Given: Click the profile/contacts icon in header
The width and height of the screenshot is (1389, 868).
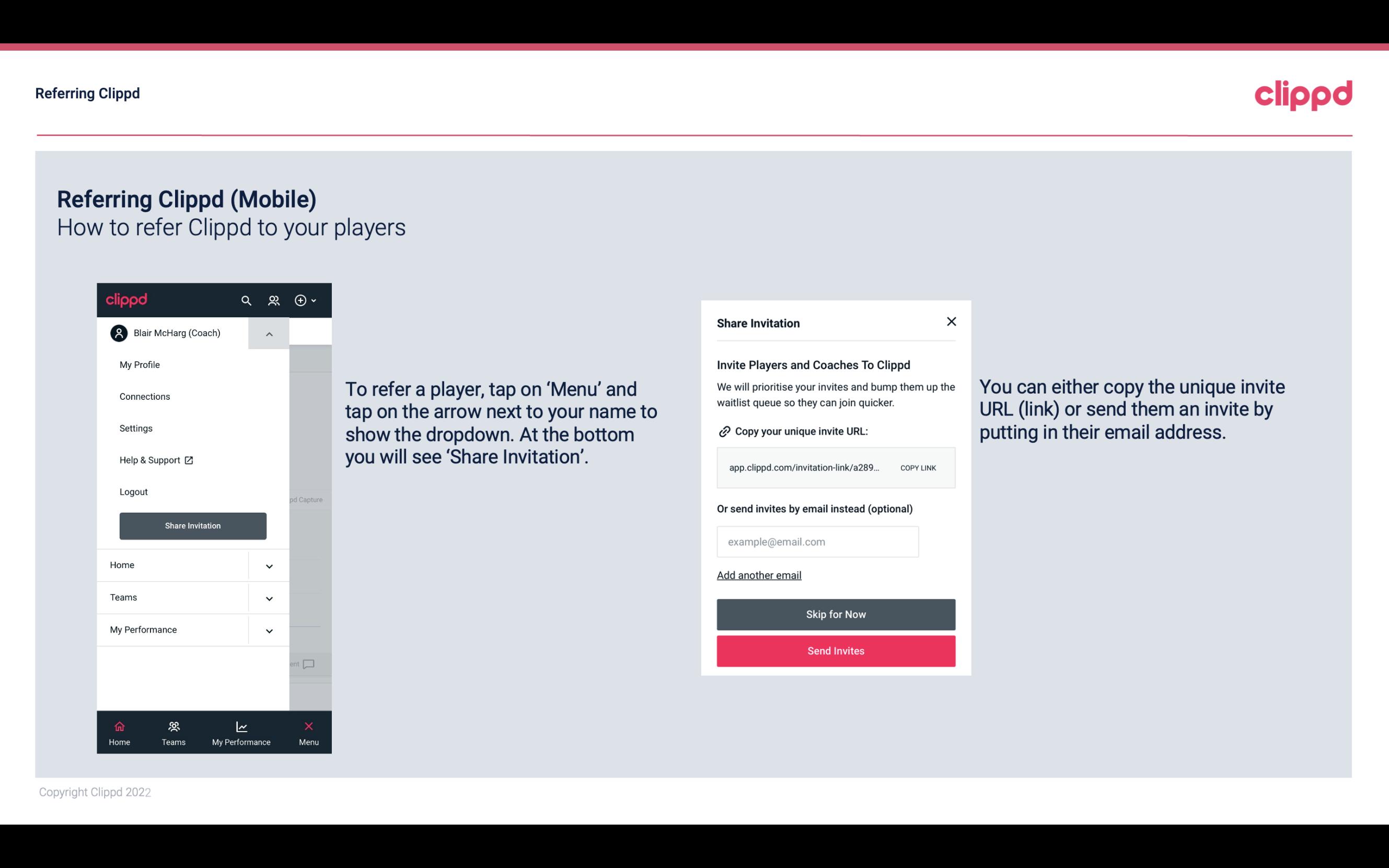Looking at the screenshot, I should click(273, 300).
